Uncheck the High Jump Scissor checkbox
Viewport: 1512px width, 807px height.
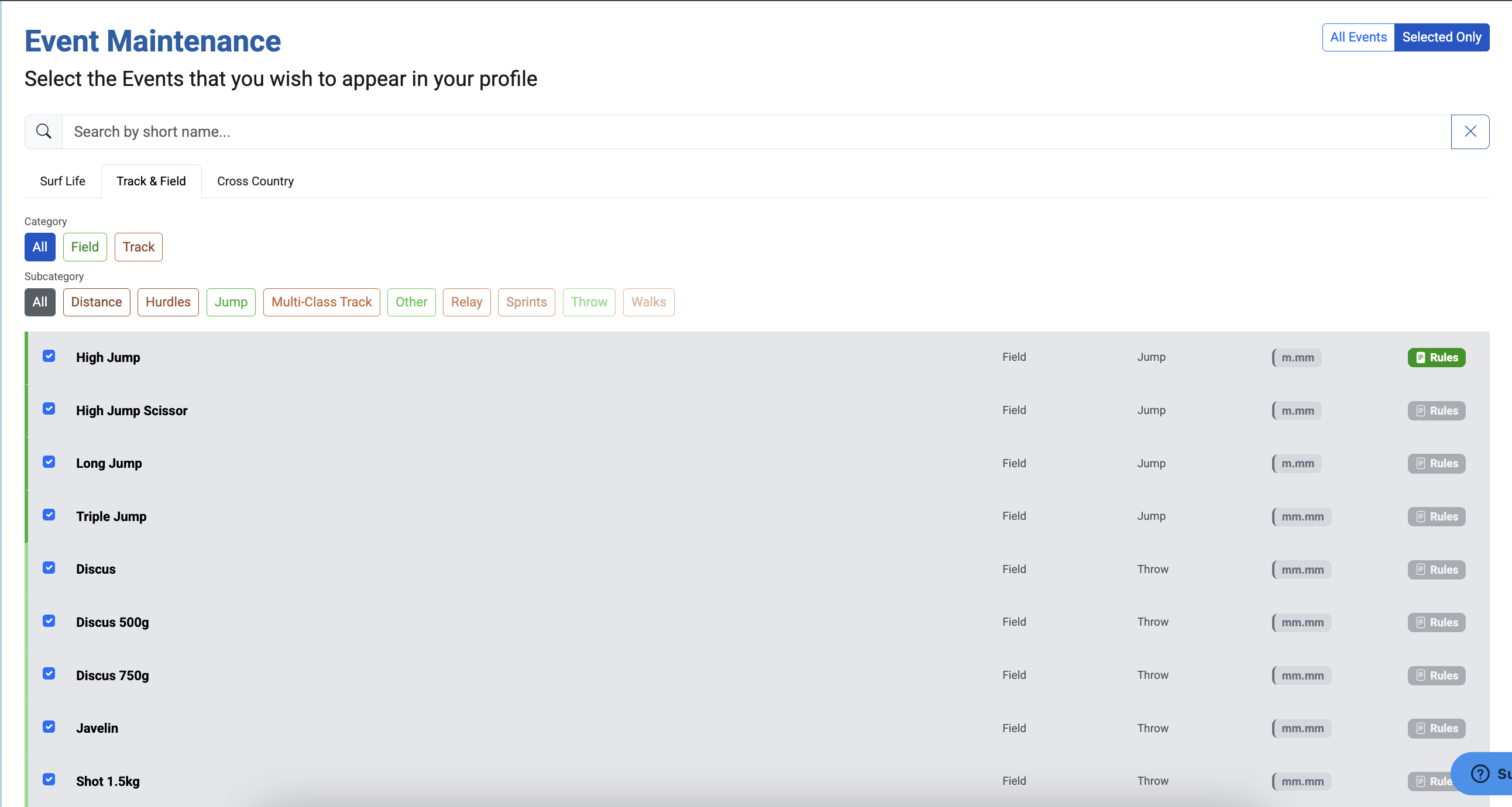[49, 409]
